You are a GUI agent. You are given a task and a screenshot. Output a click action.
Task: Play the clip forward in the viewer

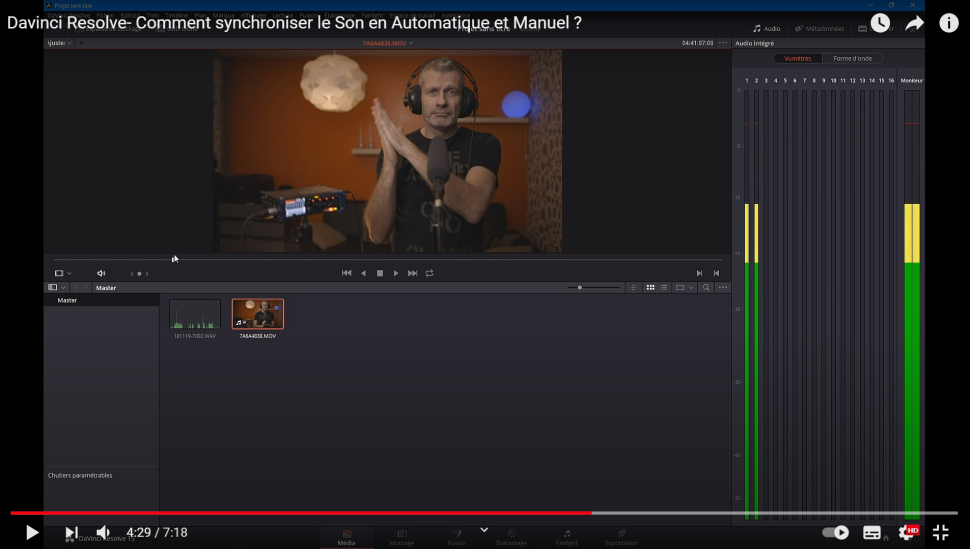pyautogui.click(x=396, y=273)
